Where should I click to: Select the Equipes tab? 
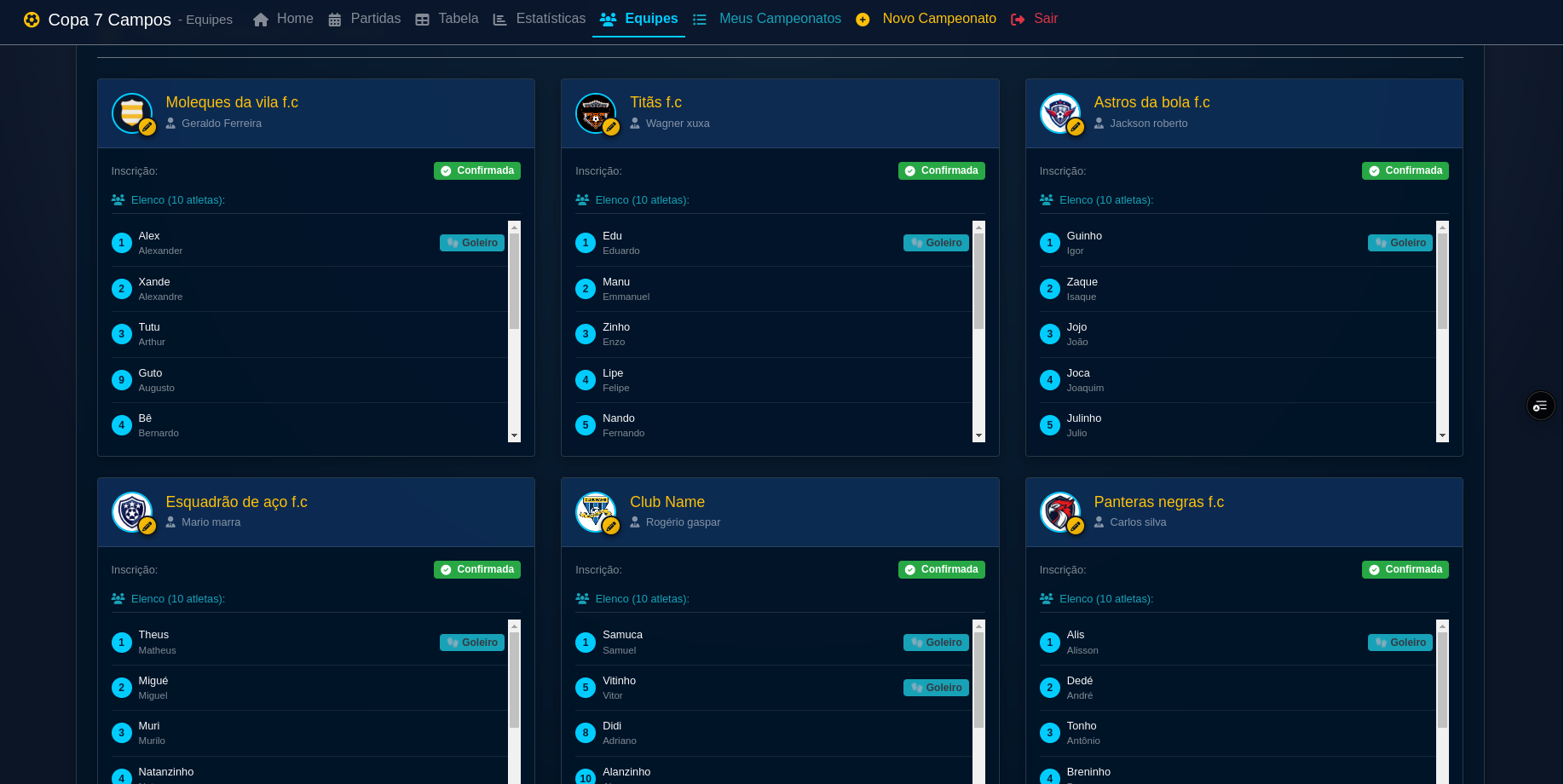[639, 19]
